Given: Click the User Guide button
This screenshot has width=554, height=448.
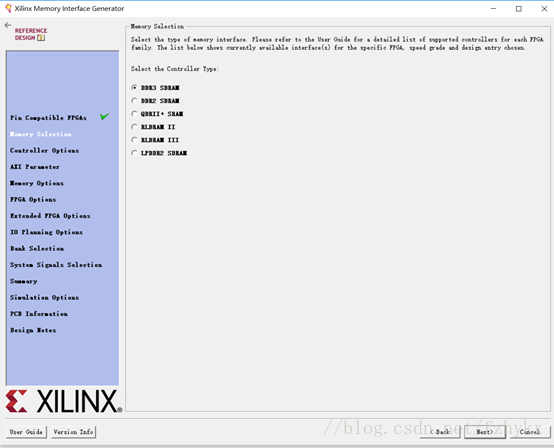Looking at the screenshot, I should click(x=26, y=432).
